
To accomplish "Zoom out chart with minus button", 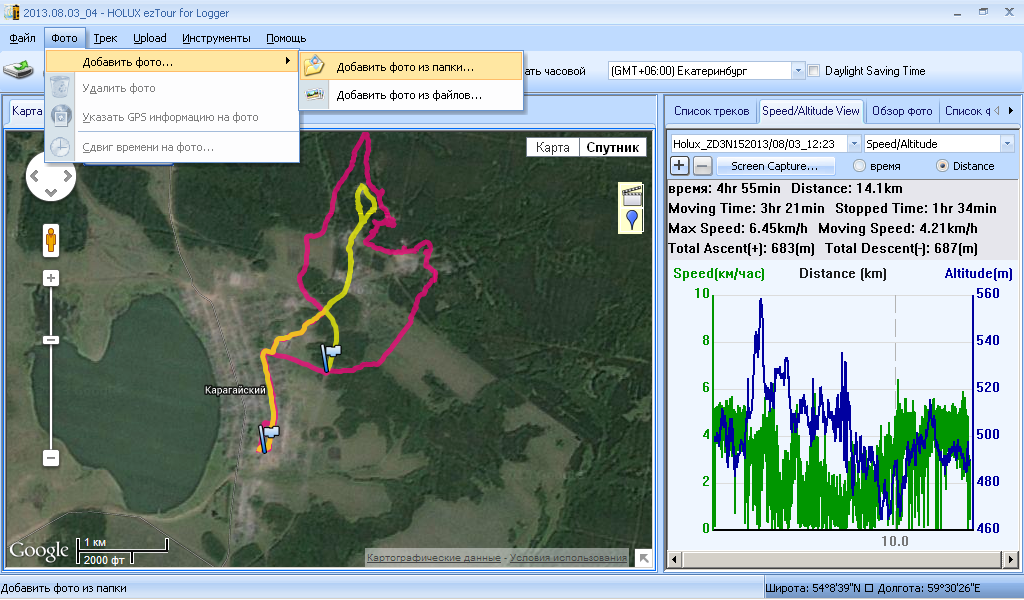I will [x=702, y=166].
